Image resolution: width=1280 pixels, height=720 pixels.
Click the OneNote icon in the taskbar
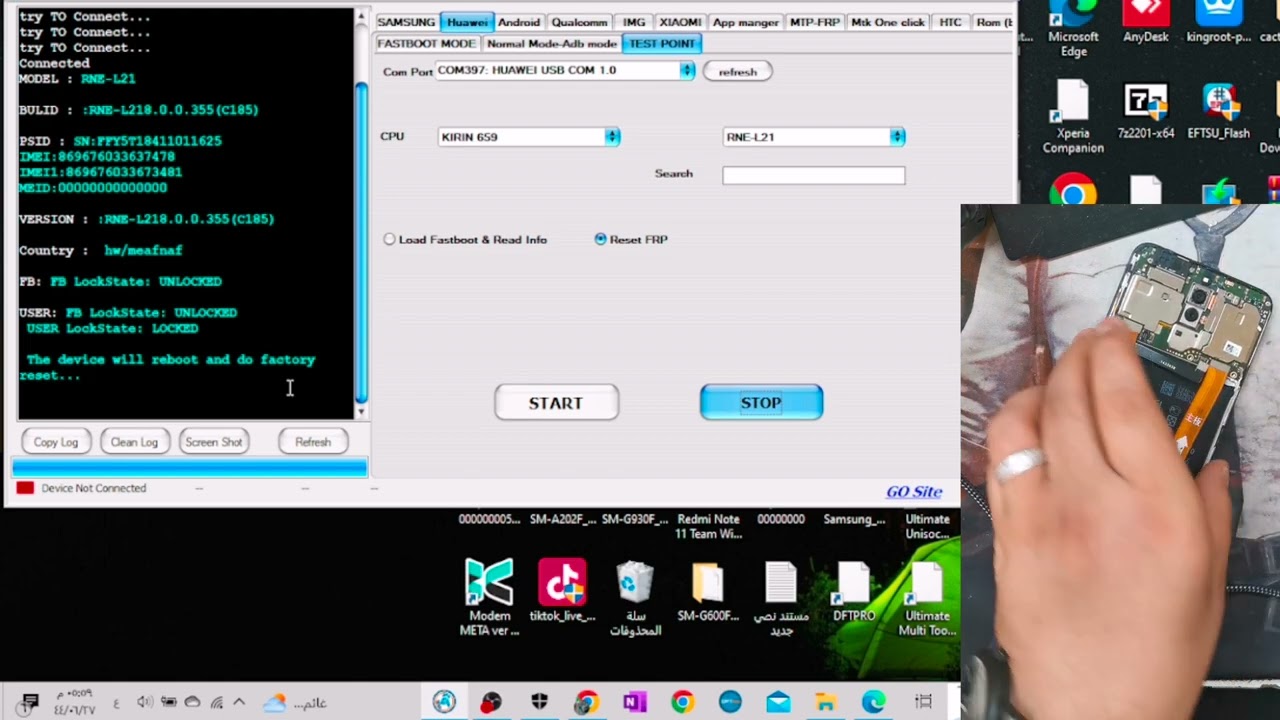pos(634,702)
